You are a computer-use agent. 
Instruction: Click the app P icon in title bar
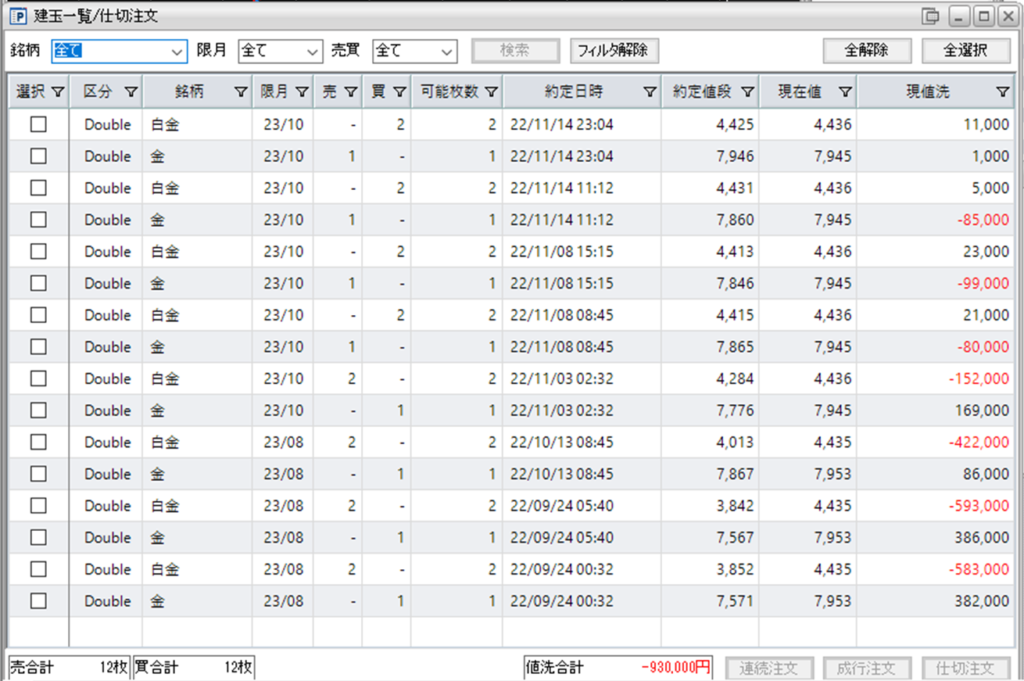18,16
